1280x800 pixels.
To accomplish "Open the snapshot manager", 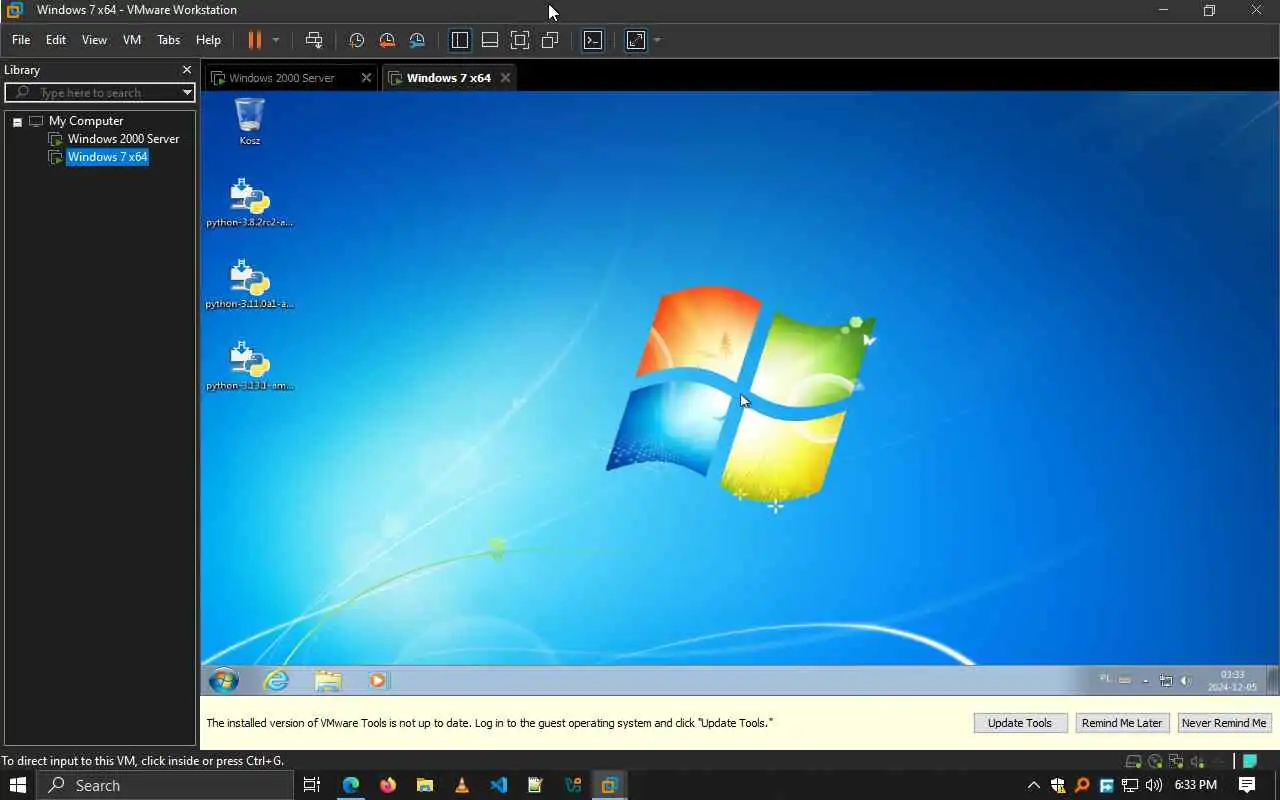I will pos(417,40).
